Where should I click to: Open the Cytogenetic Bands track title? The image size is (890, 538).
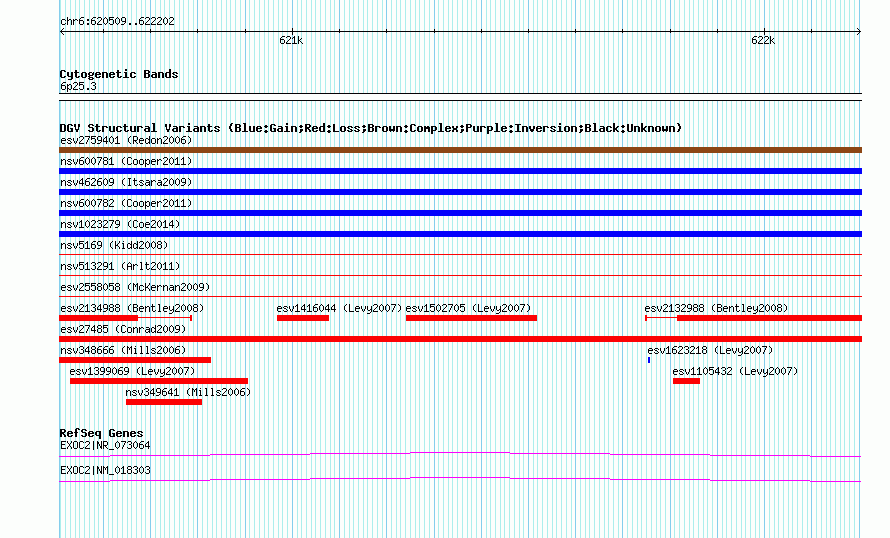[119, 74]
